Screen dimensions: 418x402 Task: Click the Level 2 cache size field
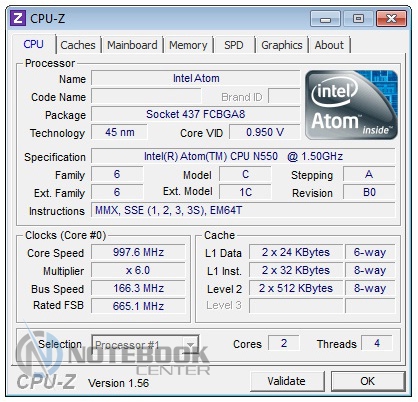296,288
